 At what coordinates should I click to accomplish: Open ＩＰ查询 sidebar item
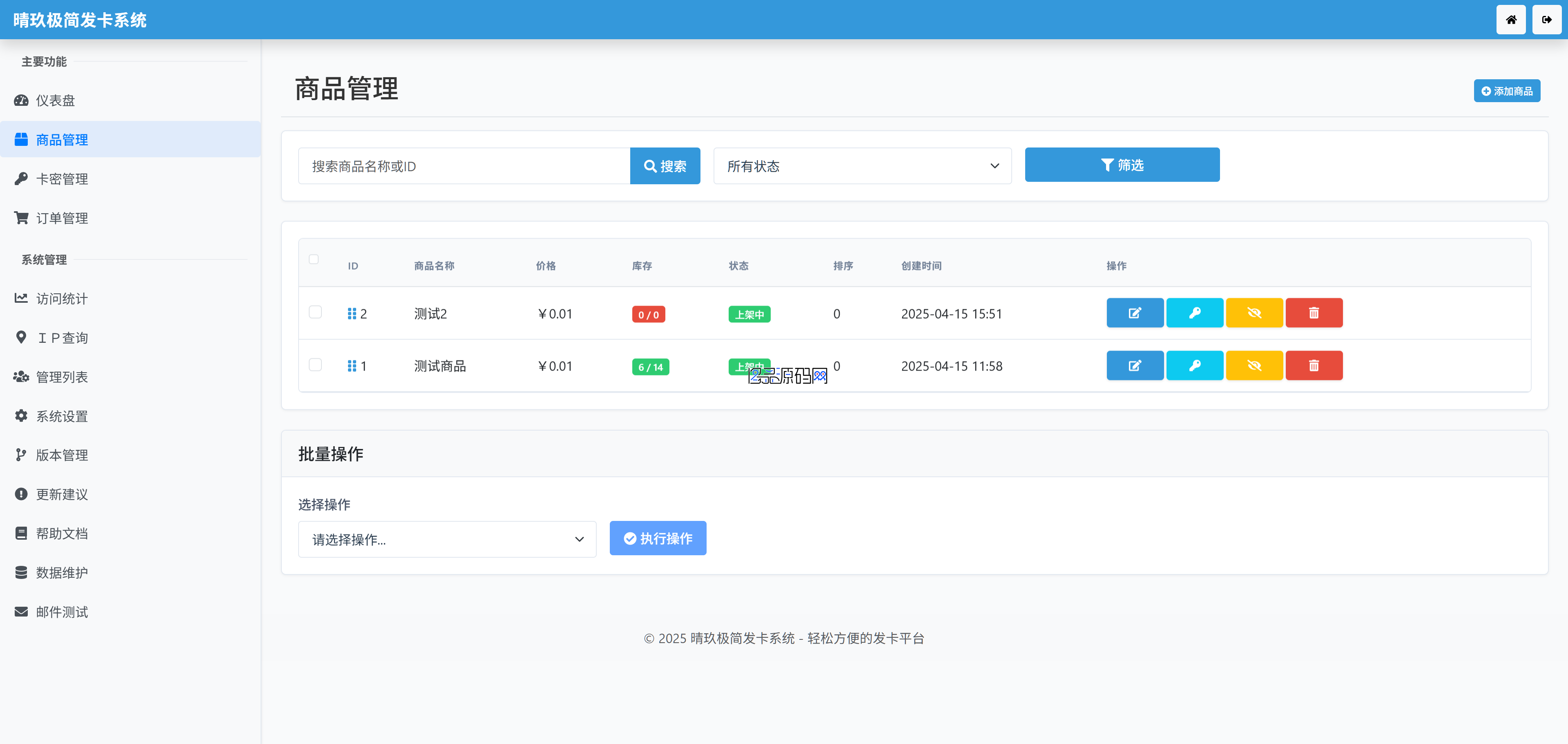tap(130, 338)
